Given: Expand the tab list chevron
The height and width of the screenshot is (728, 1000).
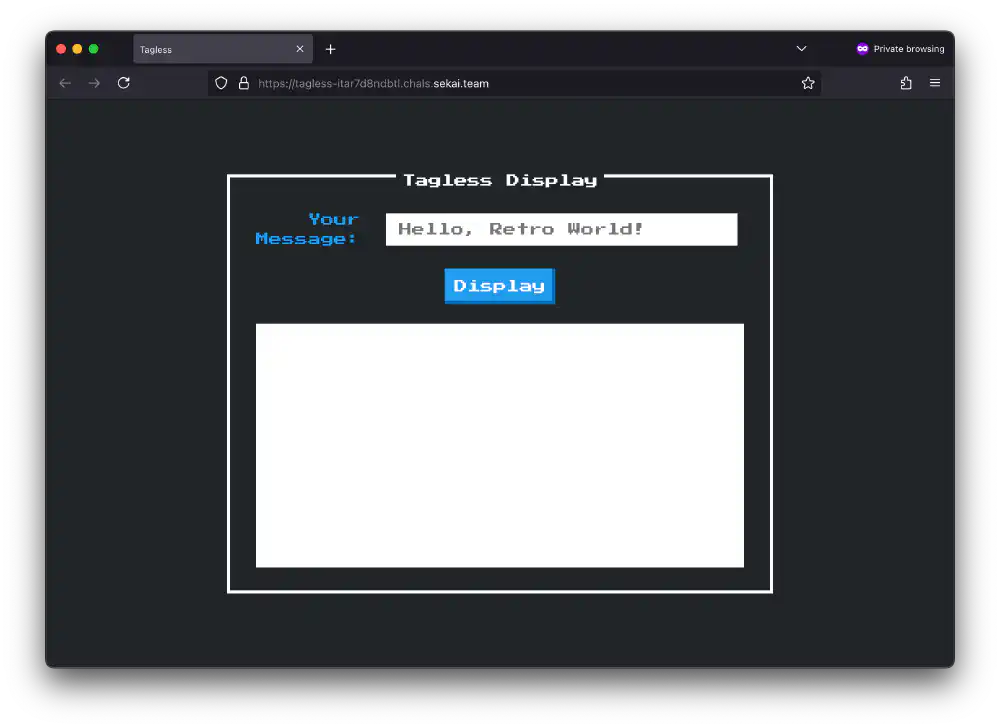Looking at the screenshot, I should pyautogui.click(x=801, y=48).
